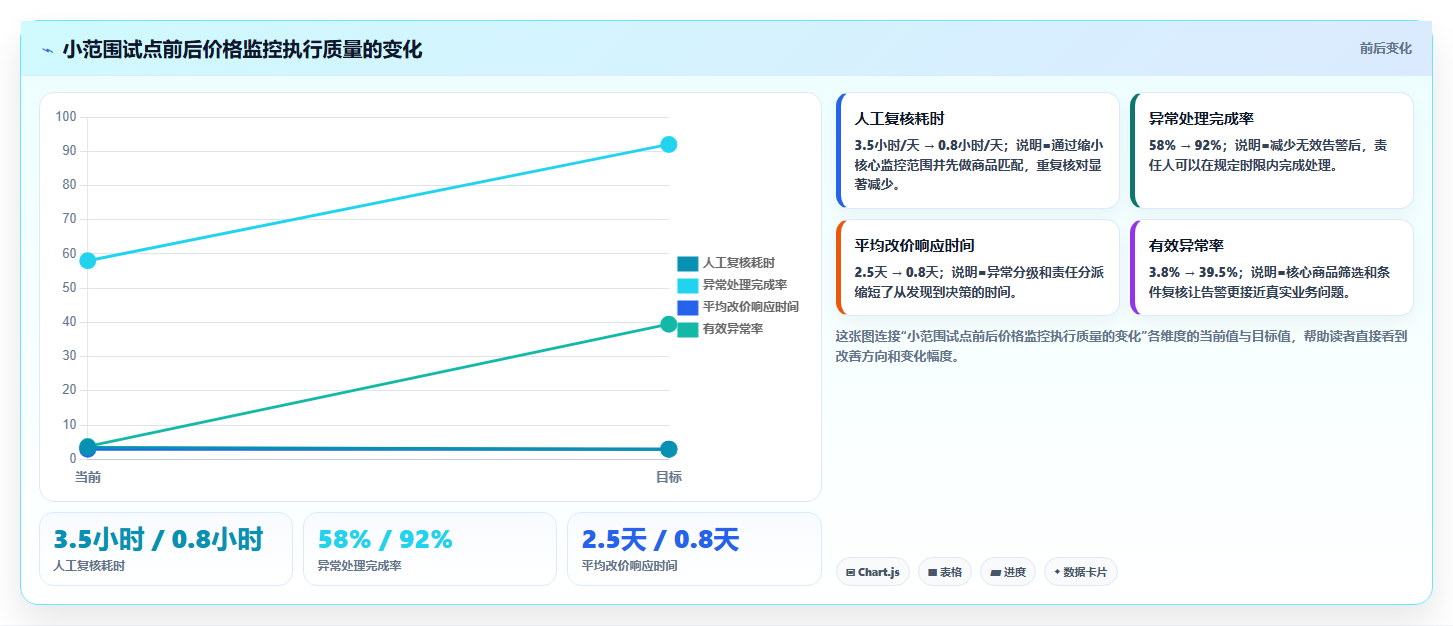Image resolution: width=1453 pixels, height=626 pixels.
Task: Click the 人工复核耗时 point at 目标
Action: click(669, 450)
